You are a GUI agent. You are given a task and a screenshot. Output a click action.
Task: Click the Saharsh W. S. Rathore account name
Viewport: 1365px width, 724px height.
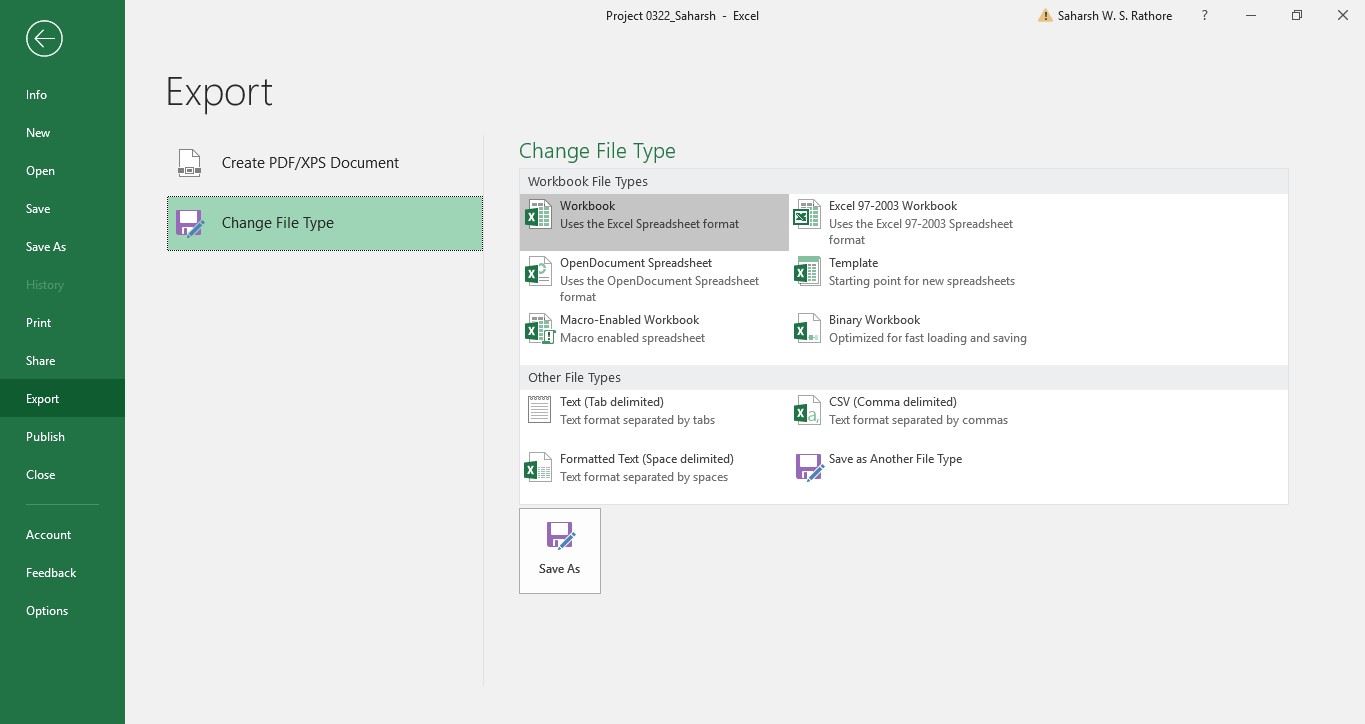tap(1114, 16)
